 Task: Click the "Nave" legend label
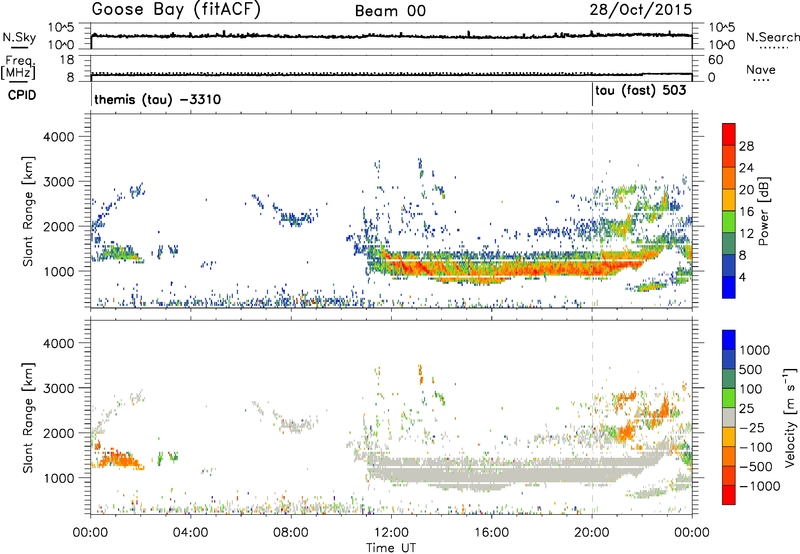pyautogui.click(x=761, y=69)
